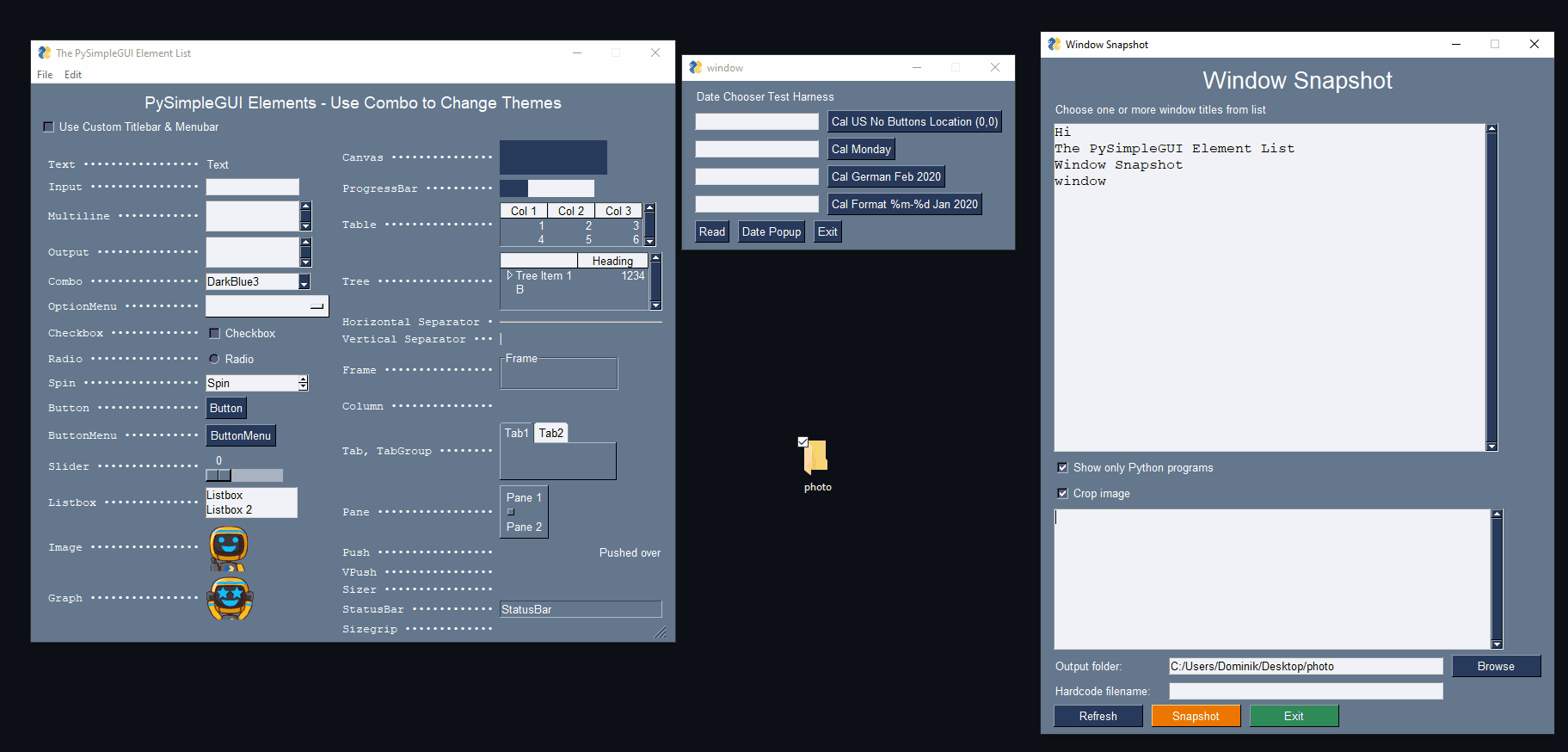Viewport: 1568px width, 752px height.
Task: Click the Python icon in Element List titlebar
Action: click(44, 52)
